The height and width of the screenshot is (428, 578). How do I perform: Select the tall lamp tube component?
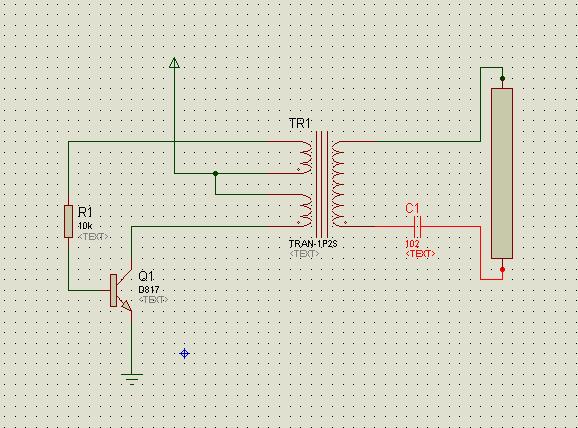pyautogui.click(x=502, y=173)
